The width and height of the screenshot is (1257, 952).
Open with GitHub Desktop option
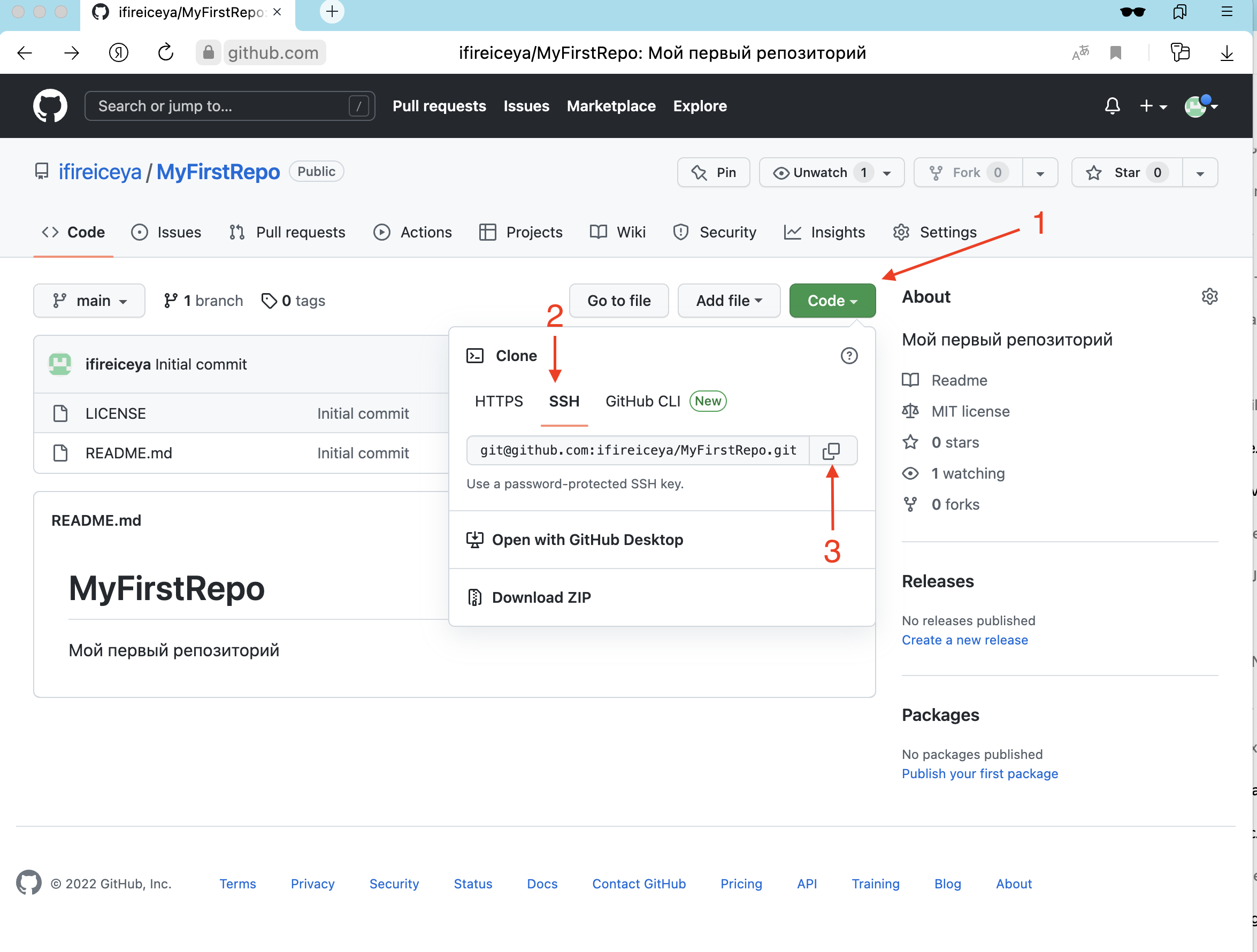[x=587, y=539]
